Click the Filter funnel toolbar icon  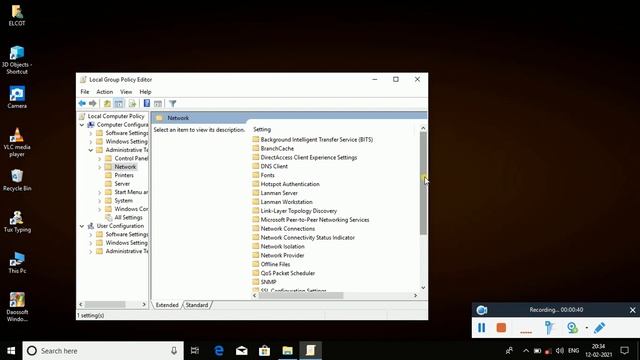(x=173, y=104)
